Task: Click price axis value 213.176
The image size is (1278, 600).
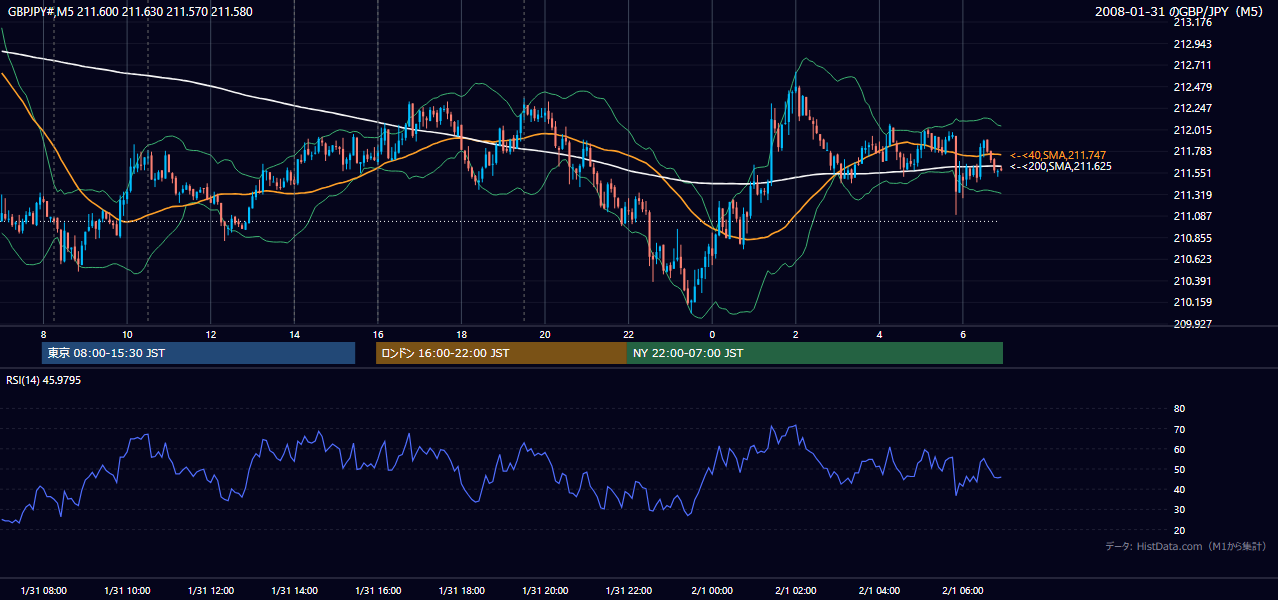Action: (x=1193, y=22)
